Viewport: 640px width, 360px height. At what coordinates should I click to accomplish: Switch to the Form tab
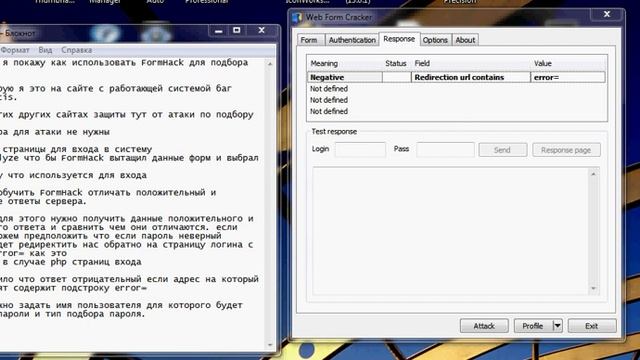tap(310, 40)
